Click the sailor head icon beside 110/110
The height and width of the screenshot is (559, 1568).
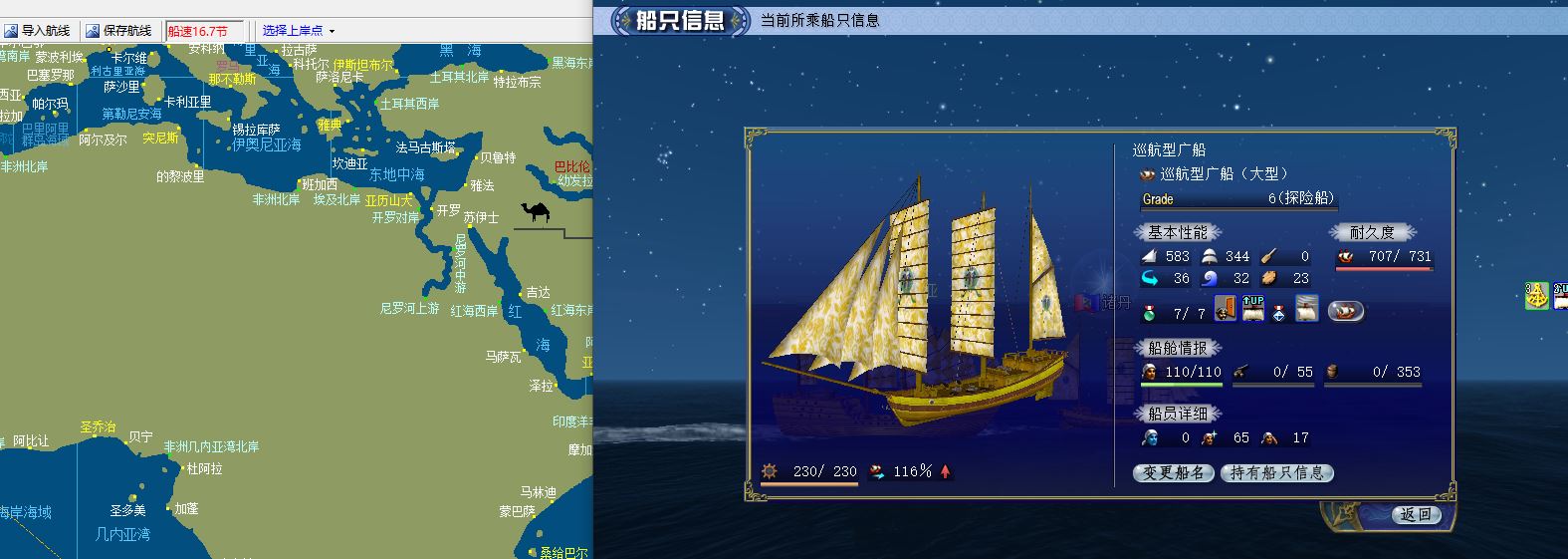[x=1150, y=372]
